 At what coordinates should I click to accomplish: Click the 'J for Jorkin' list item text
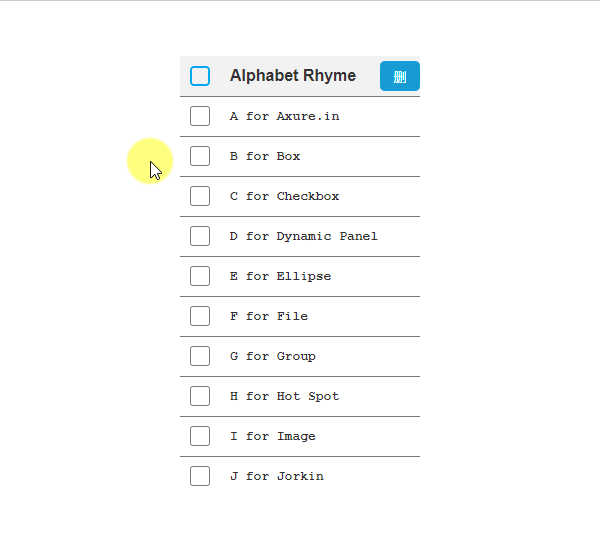coord(276,476)
